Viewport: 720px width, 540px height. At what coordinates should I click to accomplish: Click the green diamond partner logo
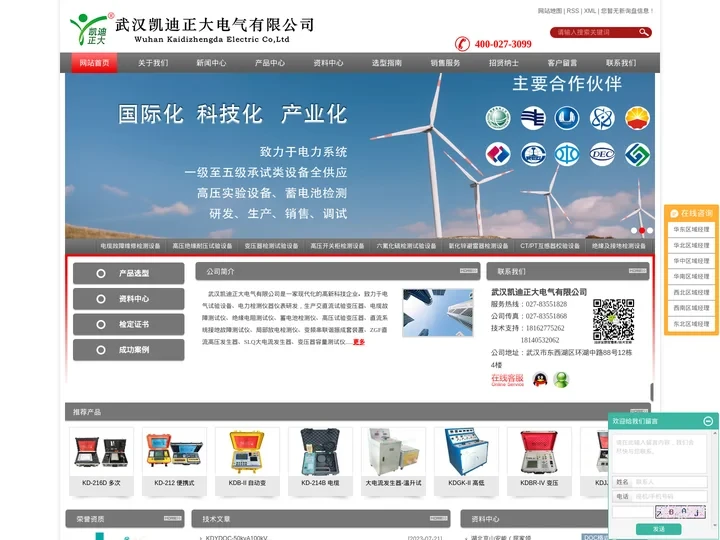(x=637, y=154)
